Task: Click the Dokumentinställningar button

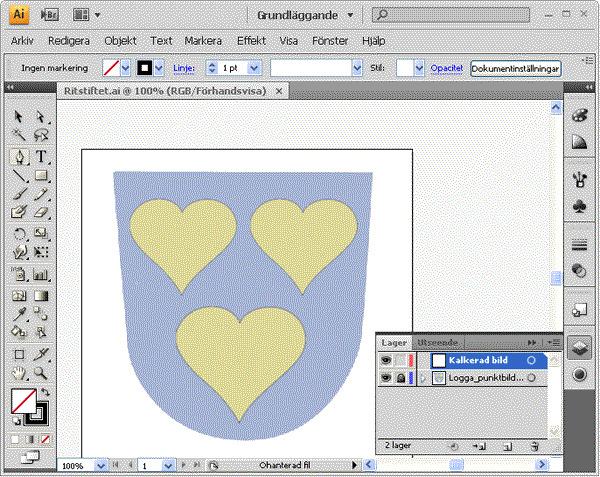Action: coord(516,68)
